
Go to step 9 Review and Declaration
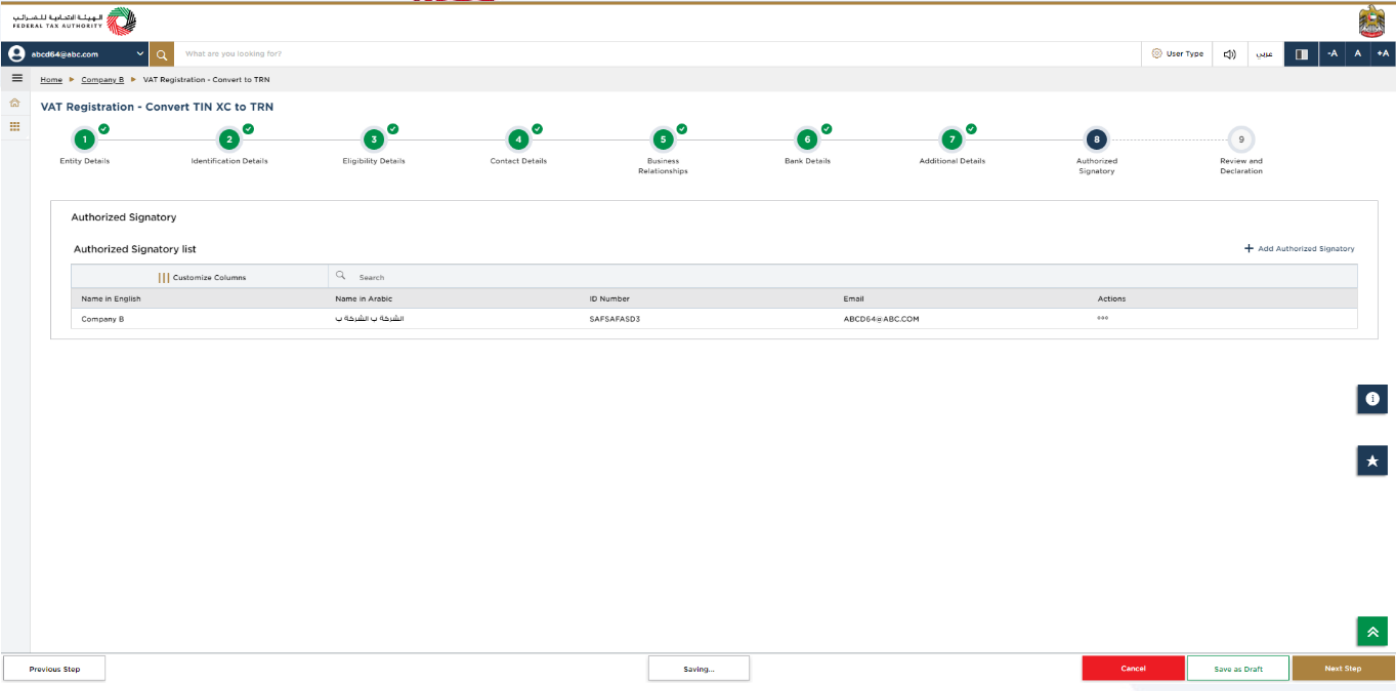tap(1241, 140)
